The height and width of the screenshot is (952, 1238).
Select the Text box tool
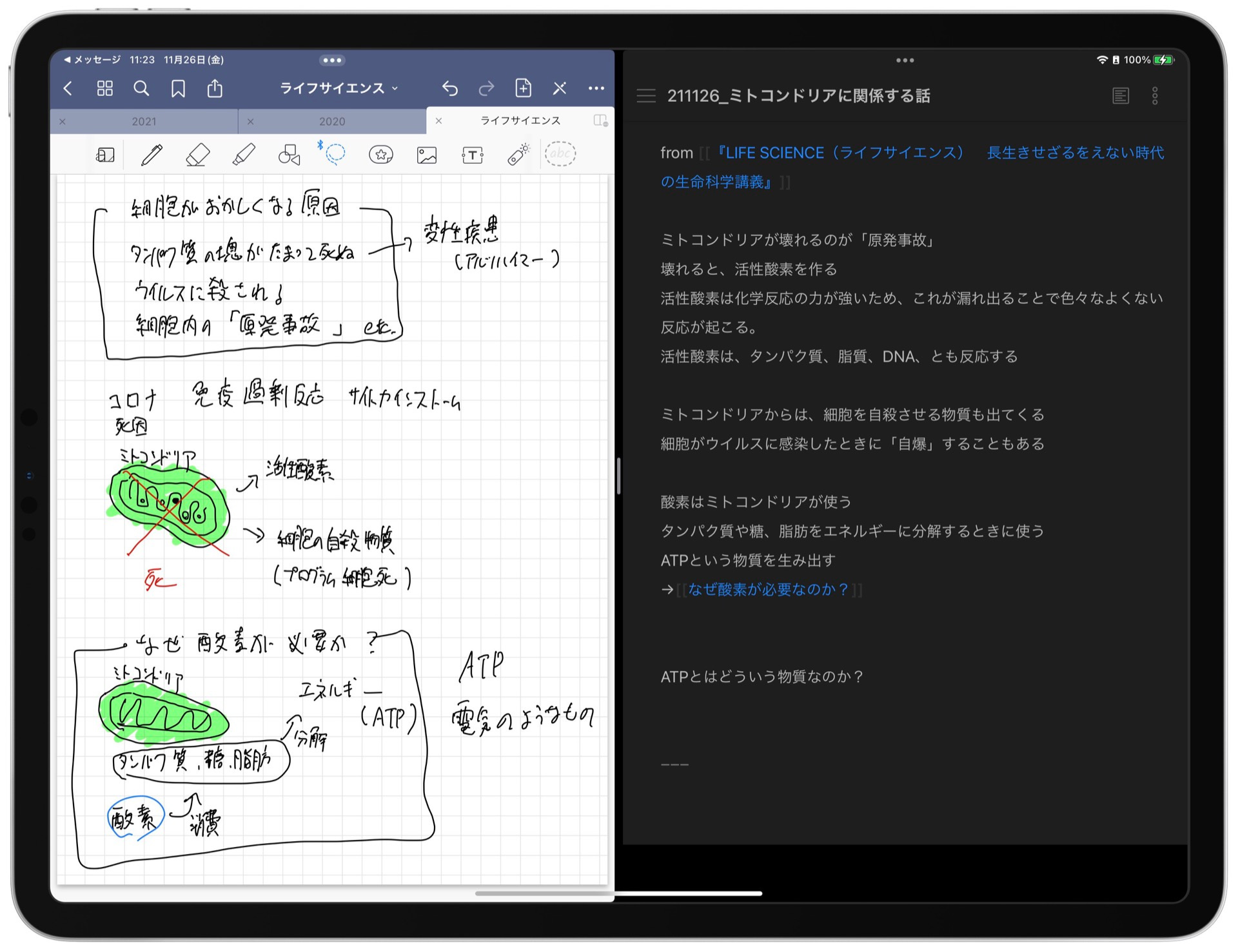(473, 155)
